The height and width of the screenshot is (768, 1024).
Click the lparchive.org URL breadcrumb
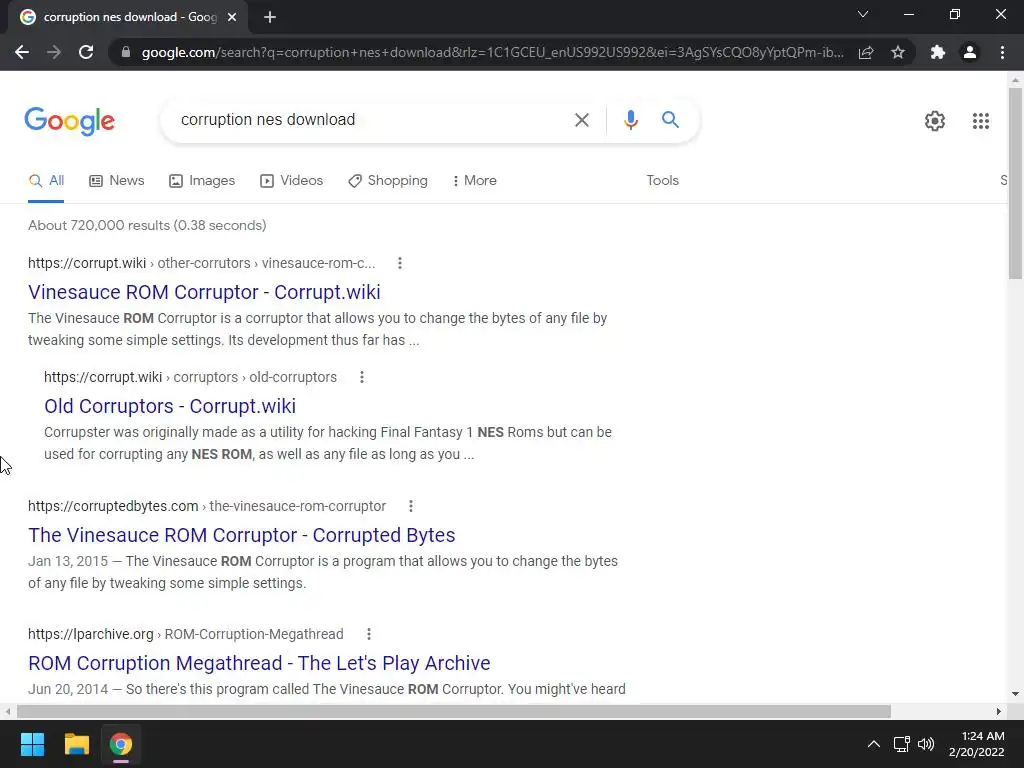(185, 634)
